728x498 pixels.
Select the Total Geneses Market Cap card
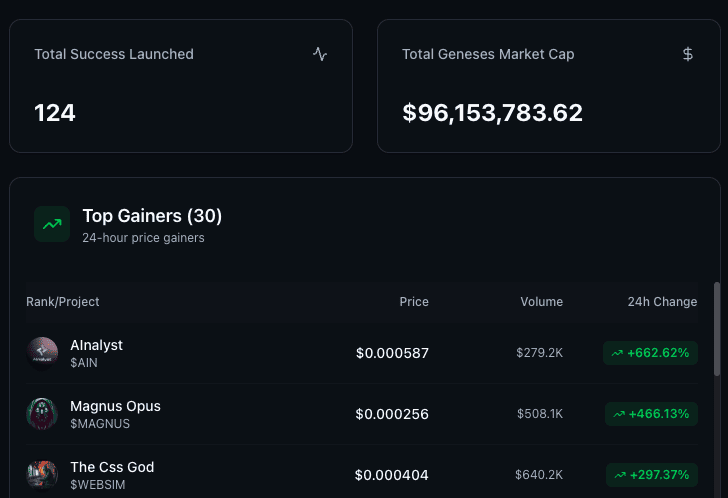click(548, 86)
